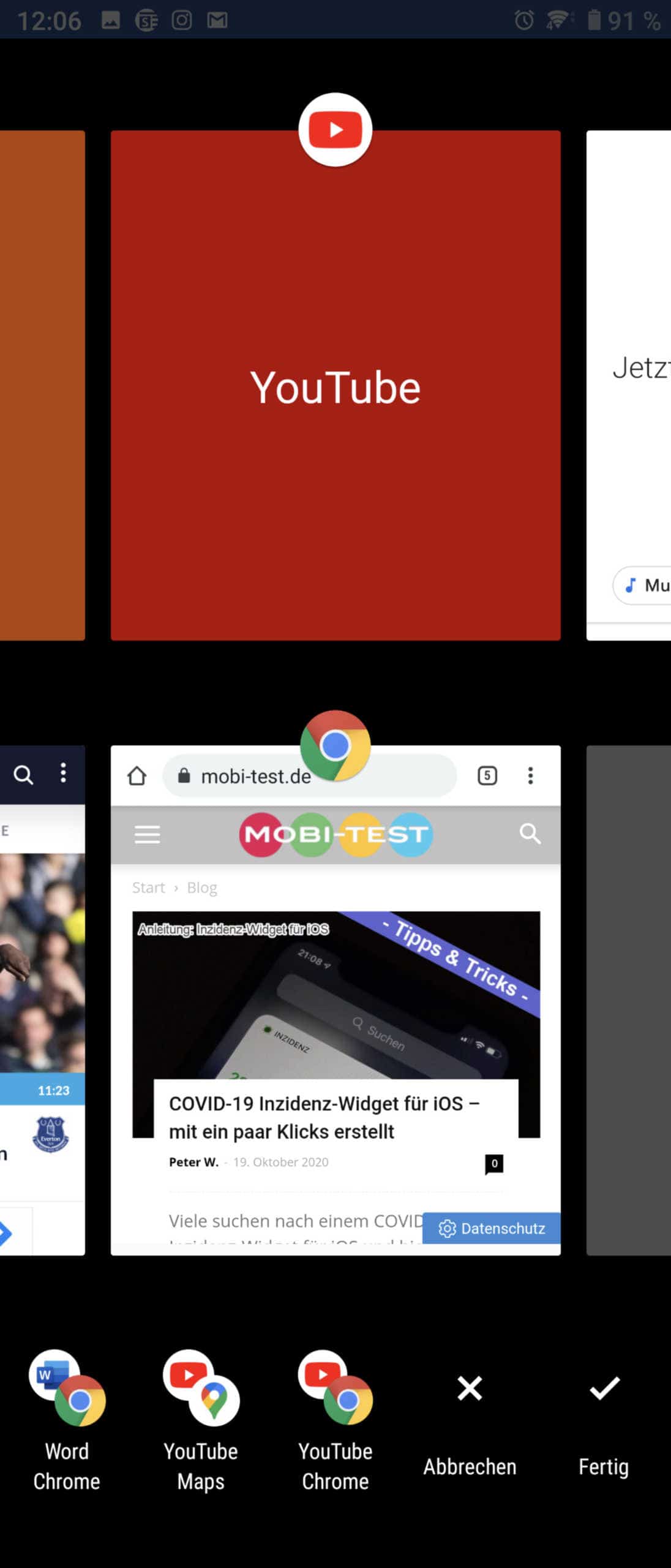The height and width of the screenshot is (1568, 671).
Task: Click the Datenschutz privacy settings button
Action: coord(492,1228)
